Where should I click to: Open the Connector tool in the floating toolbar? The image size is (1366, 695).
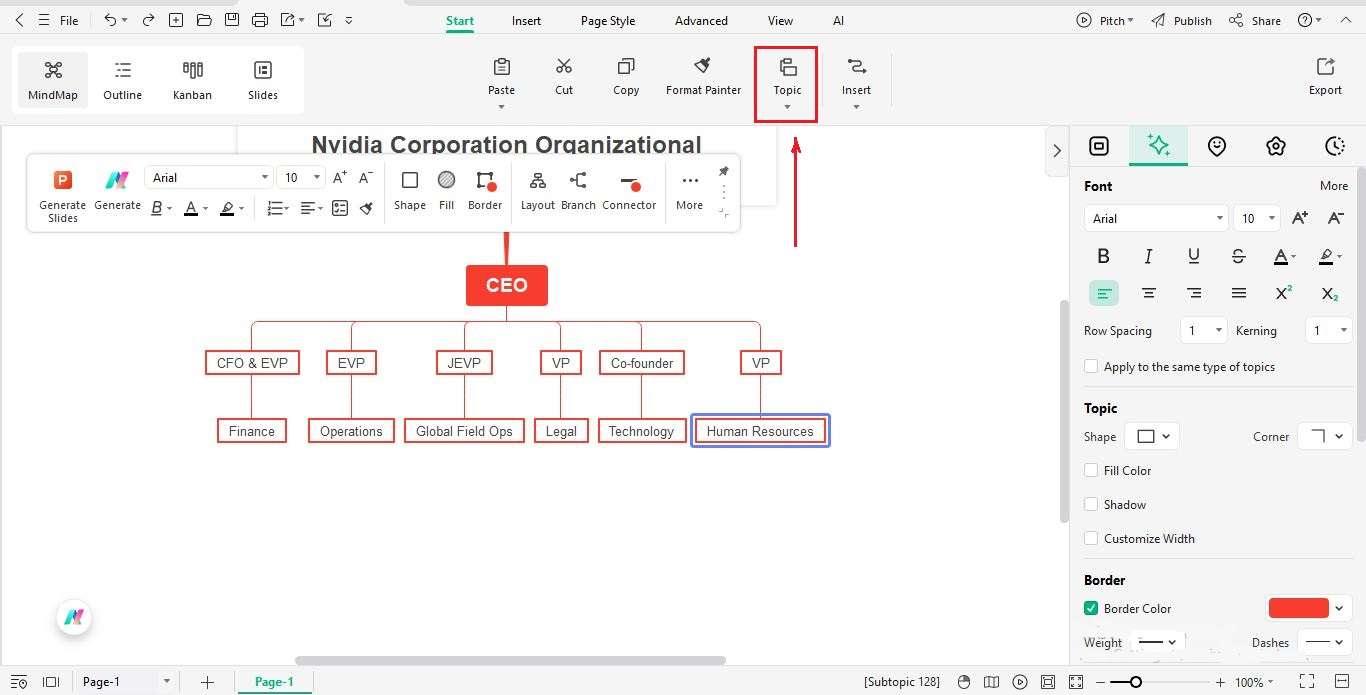629,190
